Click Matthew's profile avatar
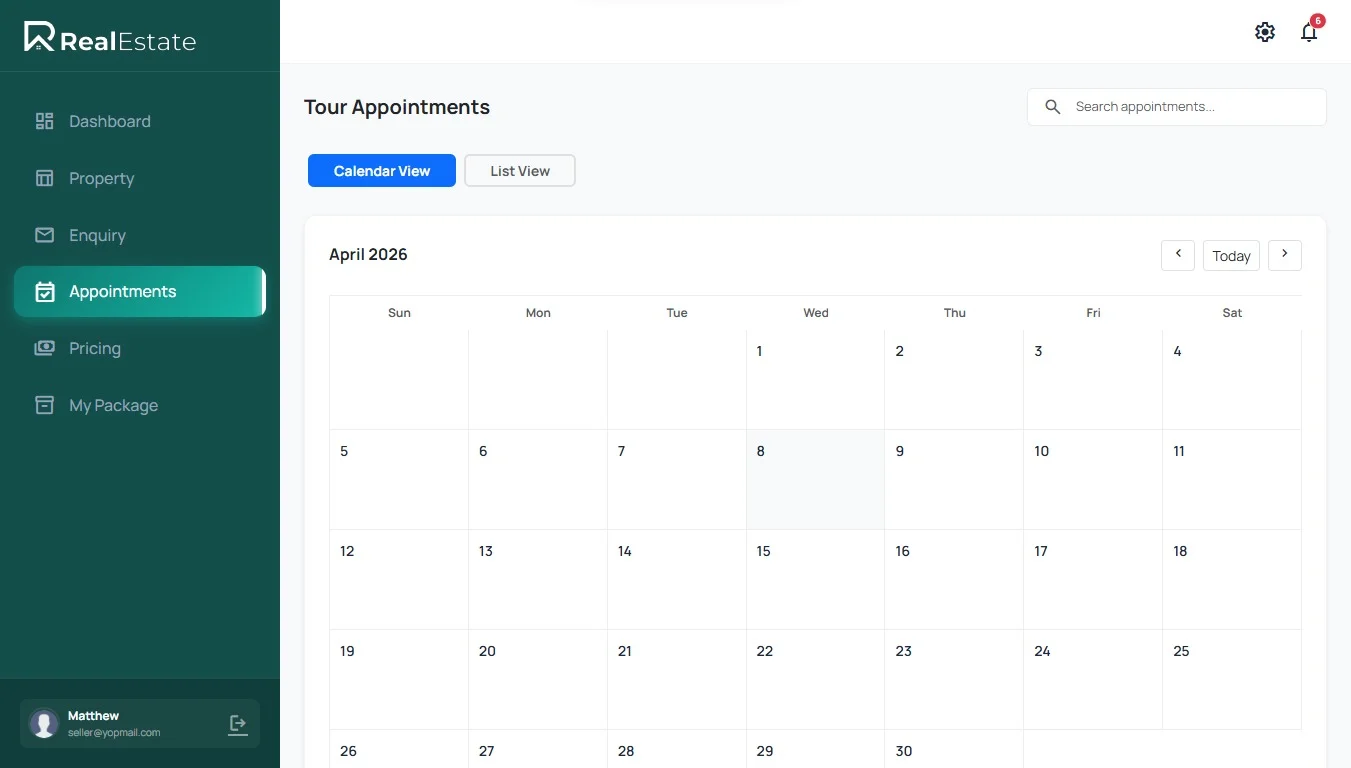1351x768 pixels. tap(44, 724)
